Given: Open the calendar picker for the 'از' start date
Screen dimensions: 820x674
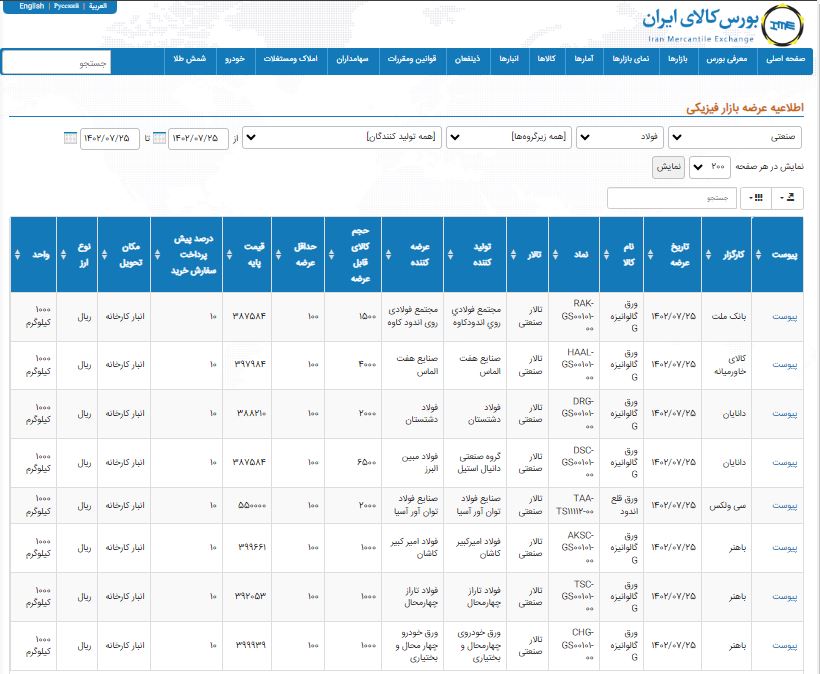Looking at the screenshot, I should point(160,138).
